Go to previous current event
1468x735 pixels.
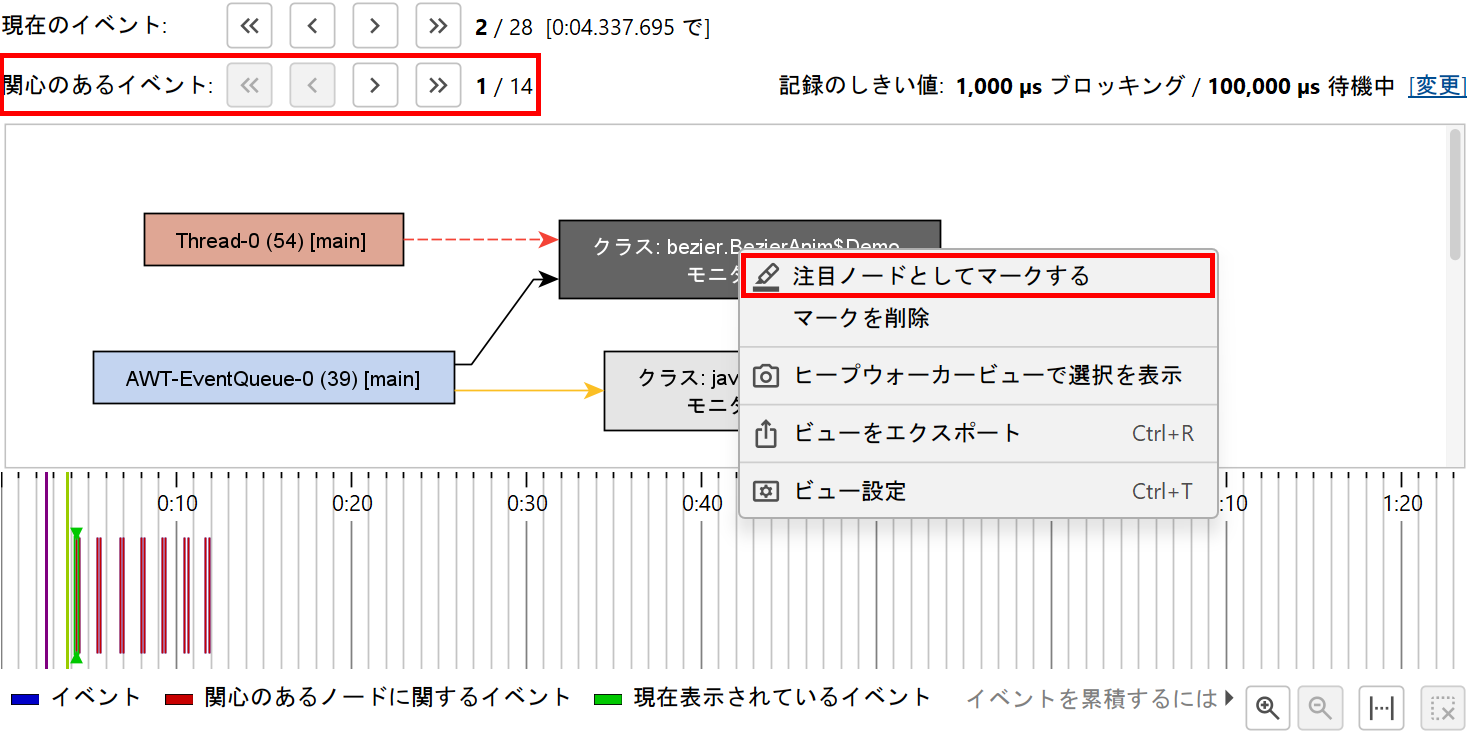(312, 26)
